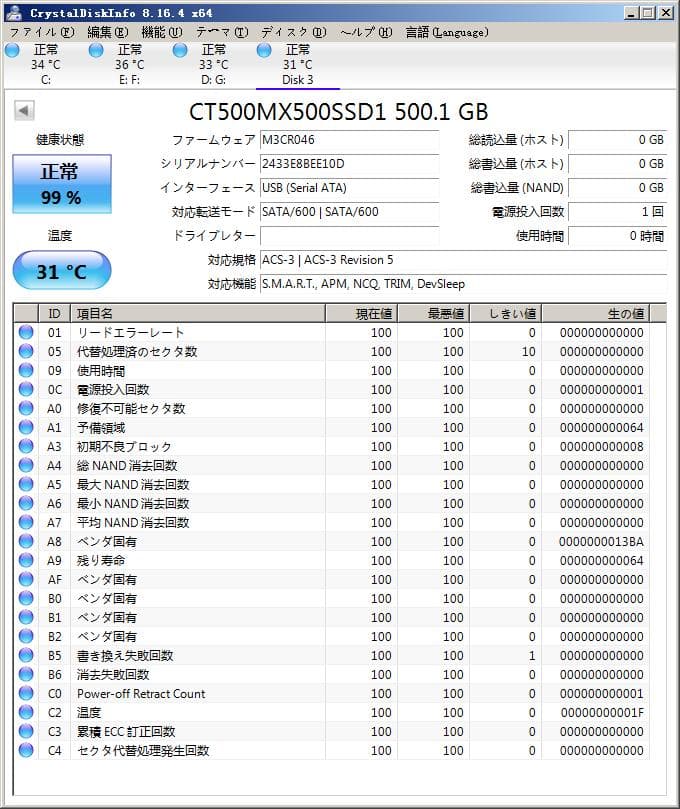Click status icon for B2 ベンダ固有
Viewport: 680px width, 809px height.
point(26,636)
